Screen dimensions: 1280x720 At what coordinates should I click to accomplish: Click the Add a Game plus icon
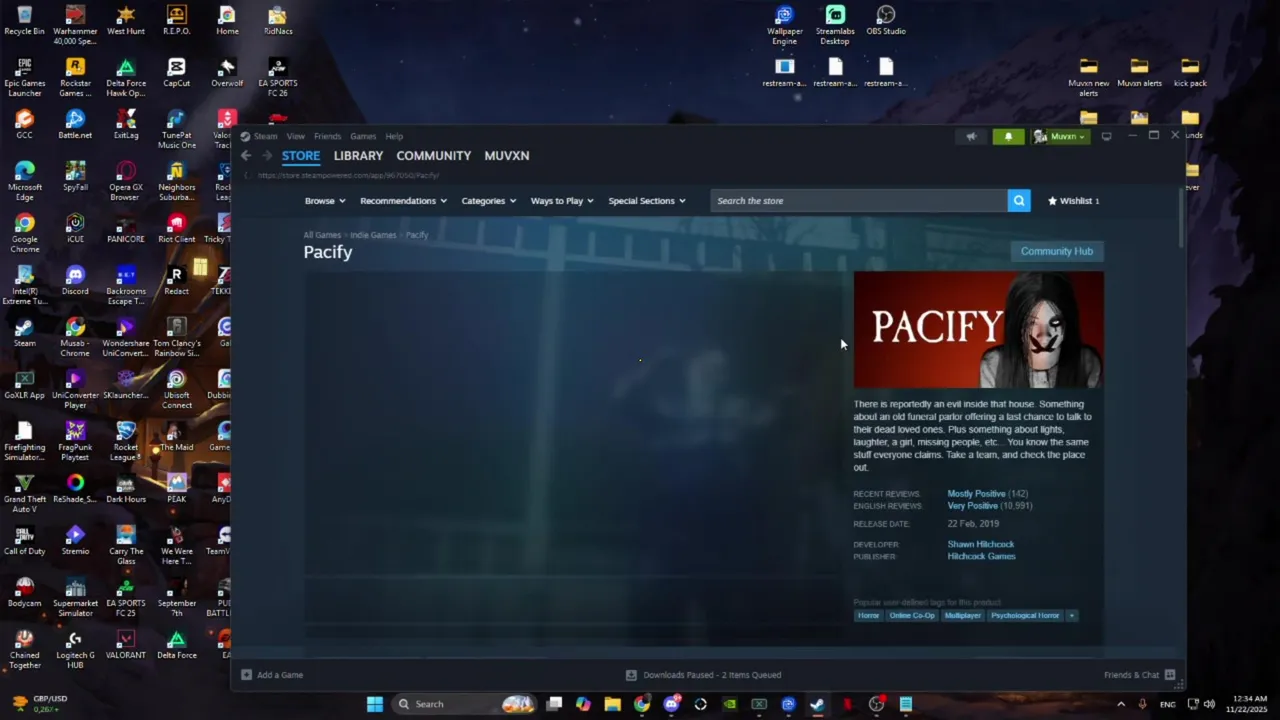tap(246, 675)
